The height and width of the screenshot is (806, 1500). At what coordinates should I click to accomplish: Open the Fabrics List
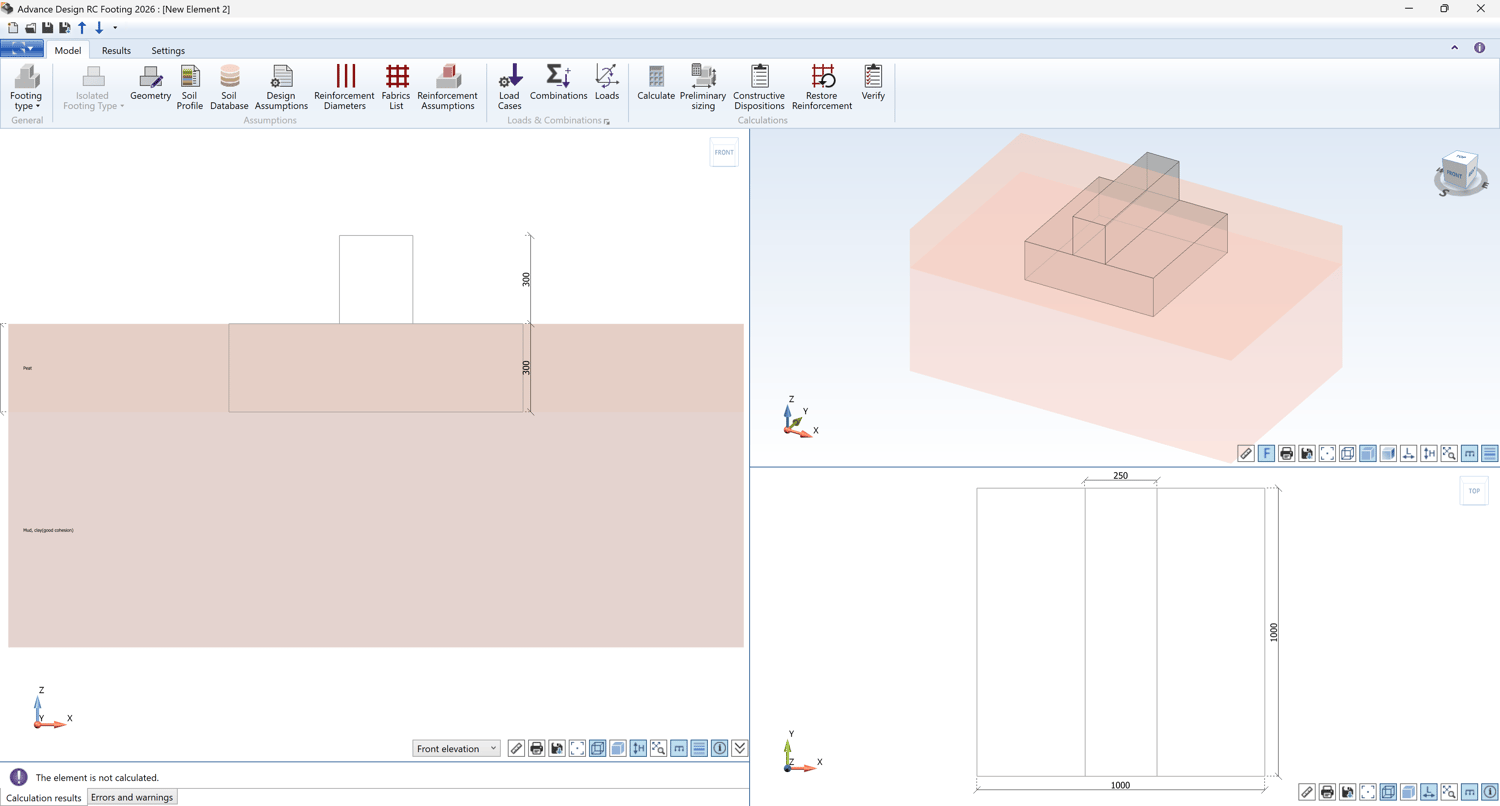(x=396, y=87)
